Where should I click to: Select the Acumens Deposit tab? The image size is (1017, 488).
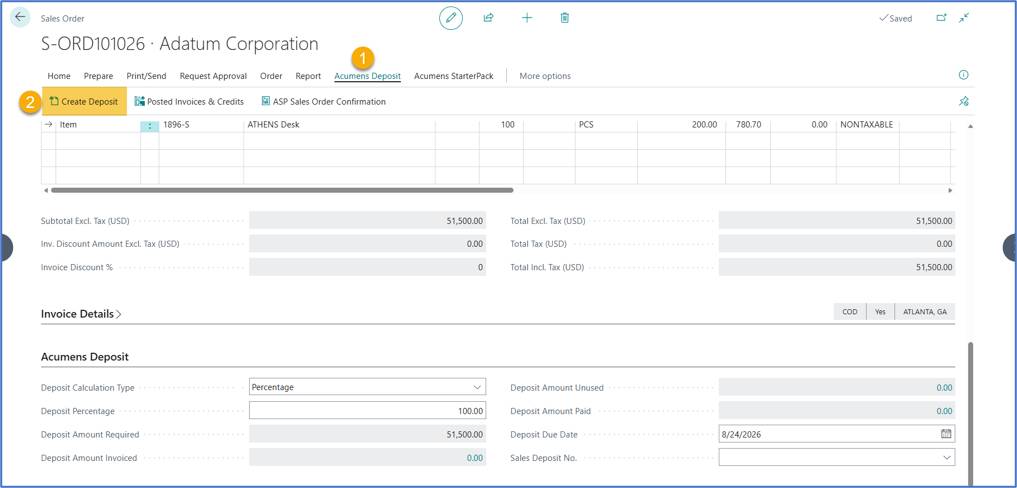point(367,76)
